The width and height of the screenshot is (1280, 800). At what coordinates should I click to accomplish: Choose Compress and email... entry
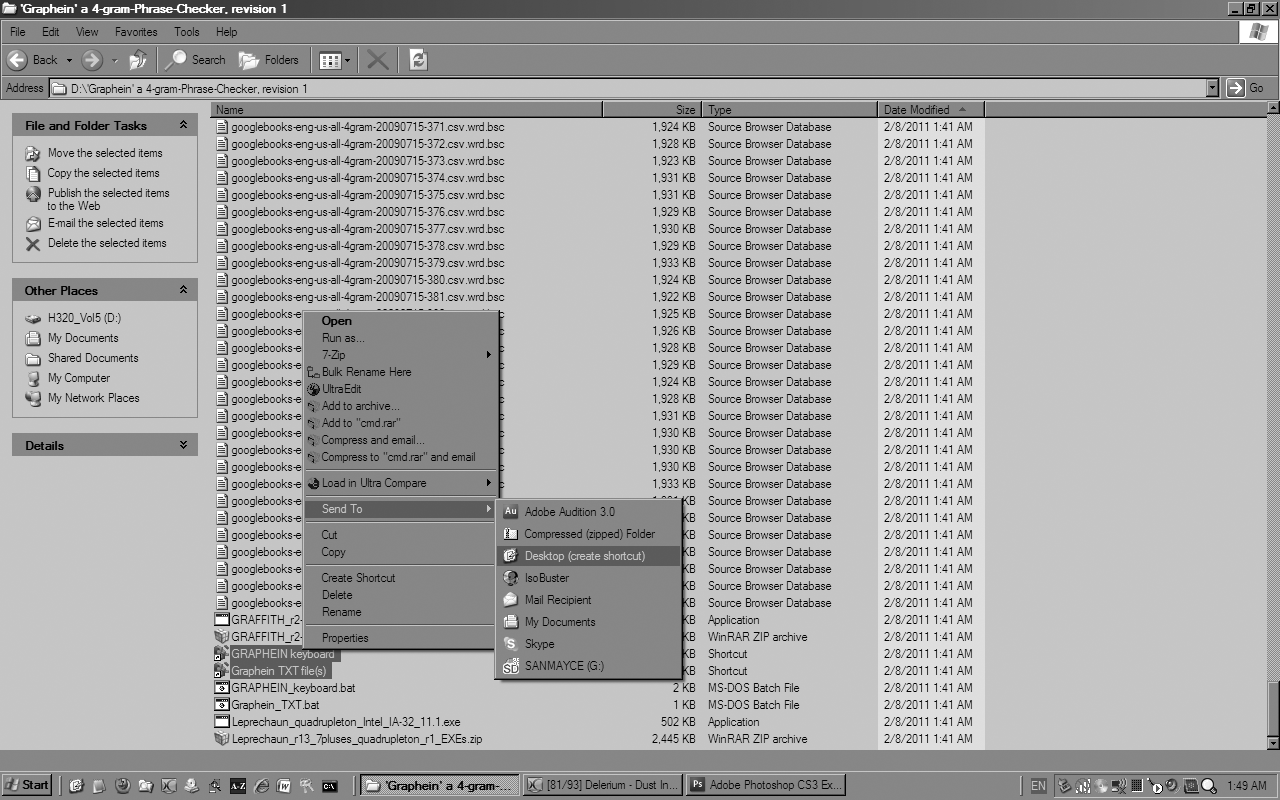[400, 440]
